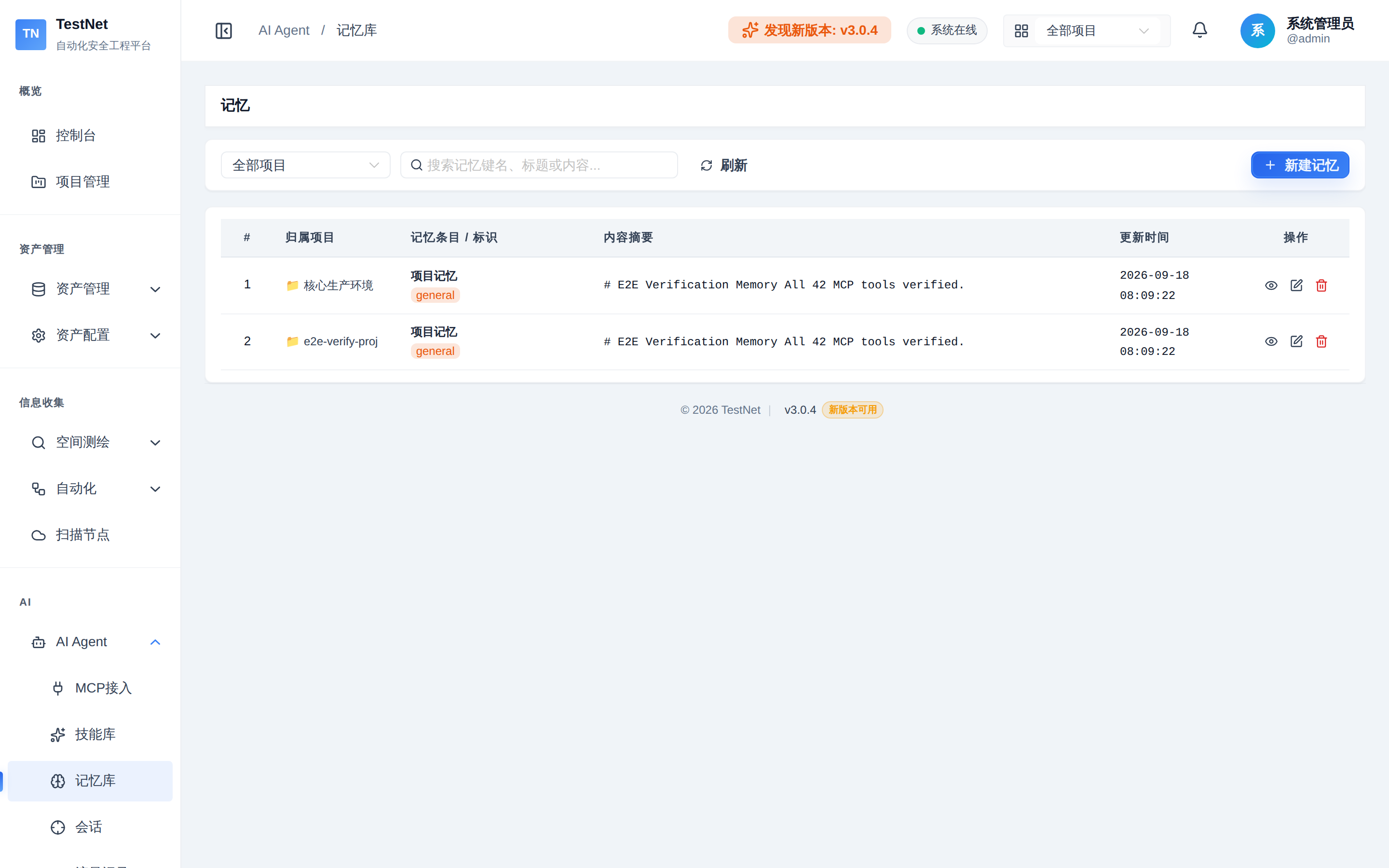
Task: Click the MCP接入 plug icon
Action: pos(58,688)
